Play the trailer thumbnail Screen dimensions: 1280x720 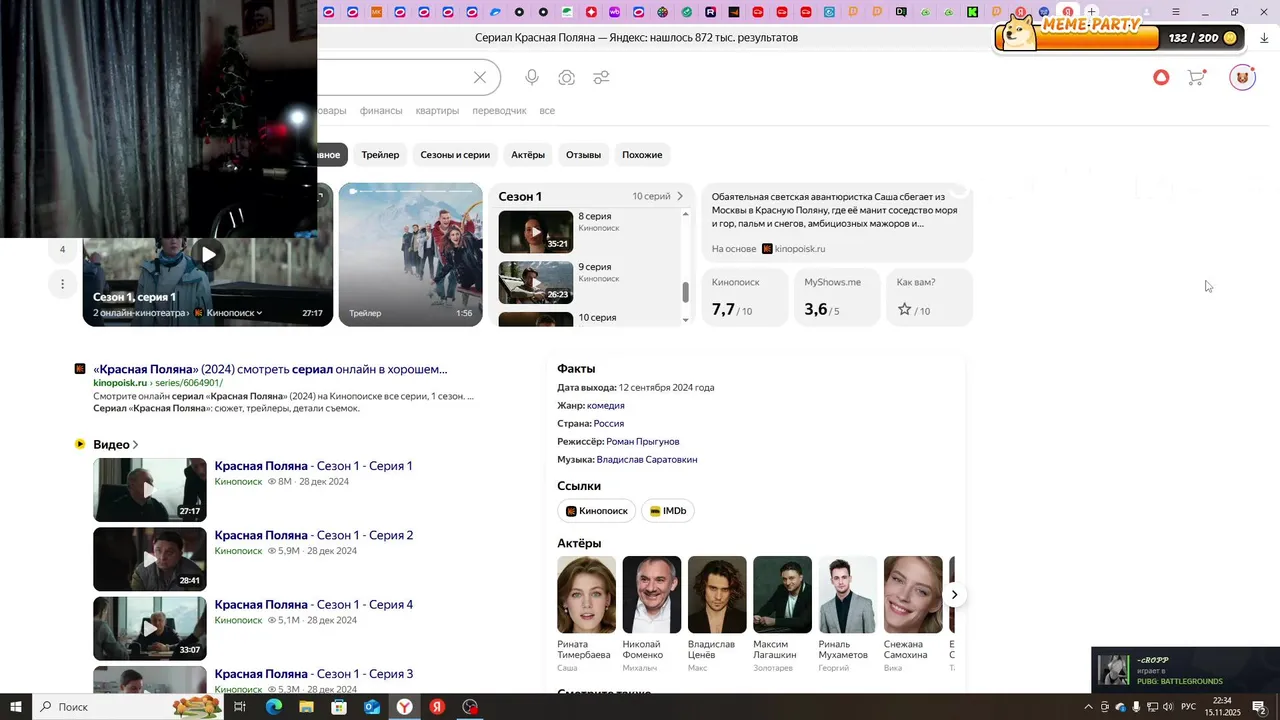click(410, 254)
